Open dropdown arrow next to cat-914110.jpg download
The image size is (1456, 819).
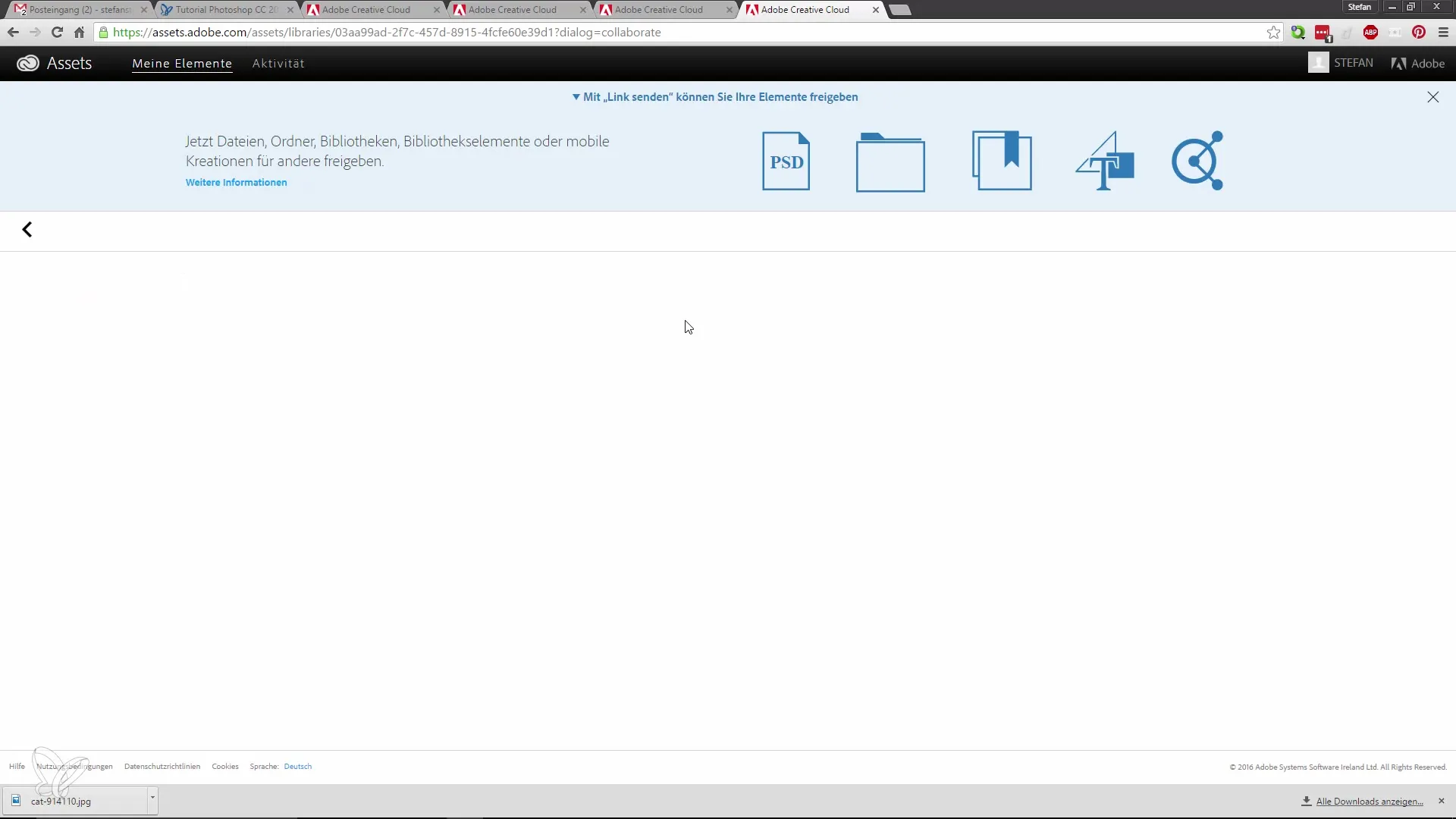[152, 798]
